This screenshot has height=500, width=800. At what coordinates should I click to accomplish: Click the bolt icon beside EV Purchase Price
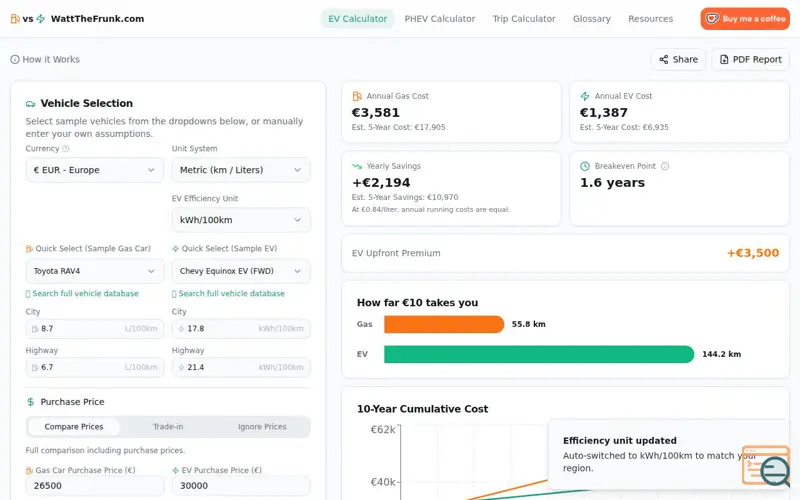pyautogui.click(x=176, y=470)
